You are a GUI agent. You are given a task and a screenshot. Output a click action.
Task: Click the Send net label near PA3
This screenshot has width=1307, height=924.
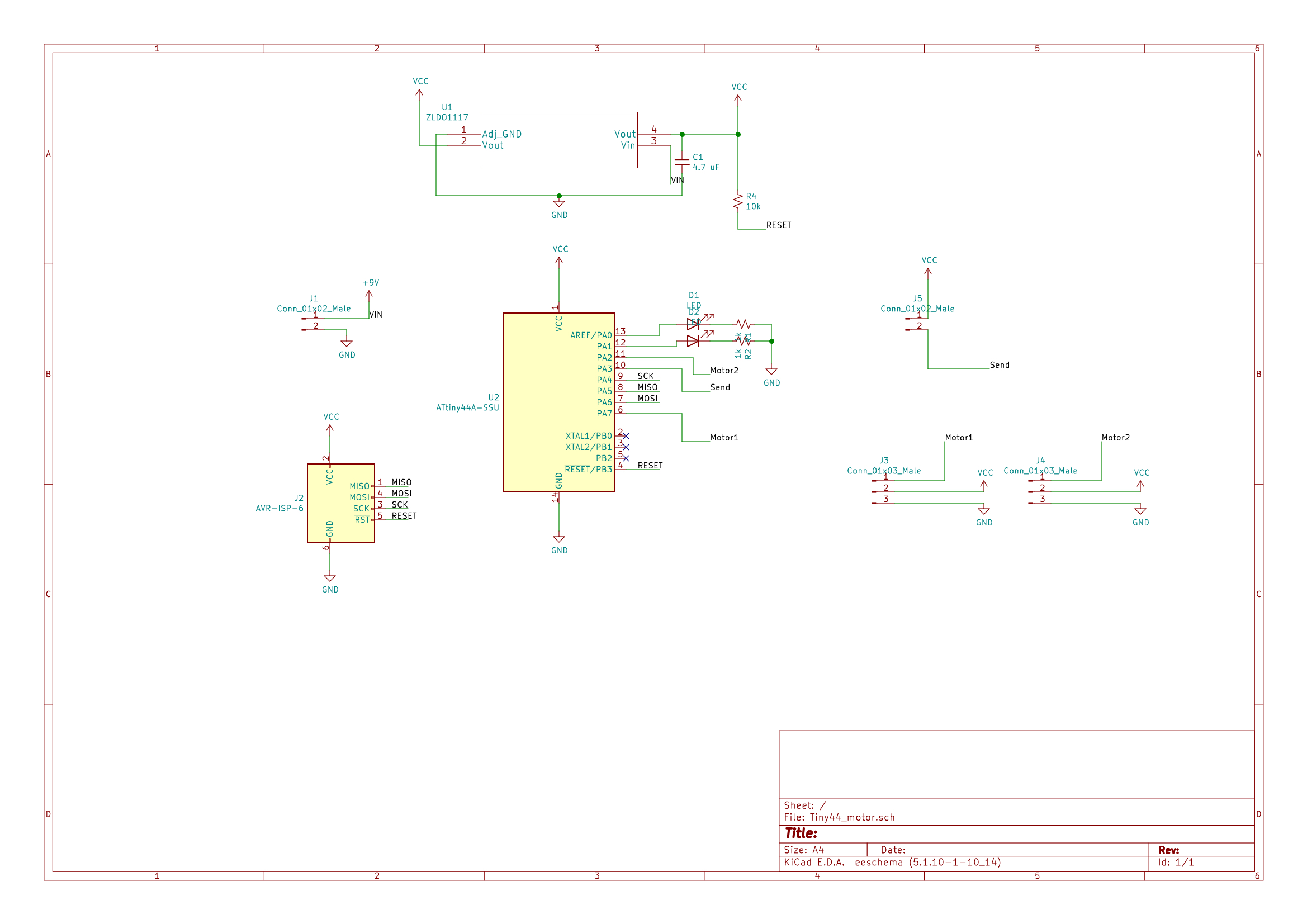720,387
